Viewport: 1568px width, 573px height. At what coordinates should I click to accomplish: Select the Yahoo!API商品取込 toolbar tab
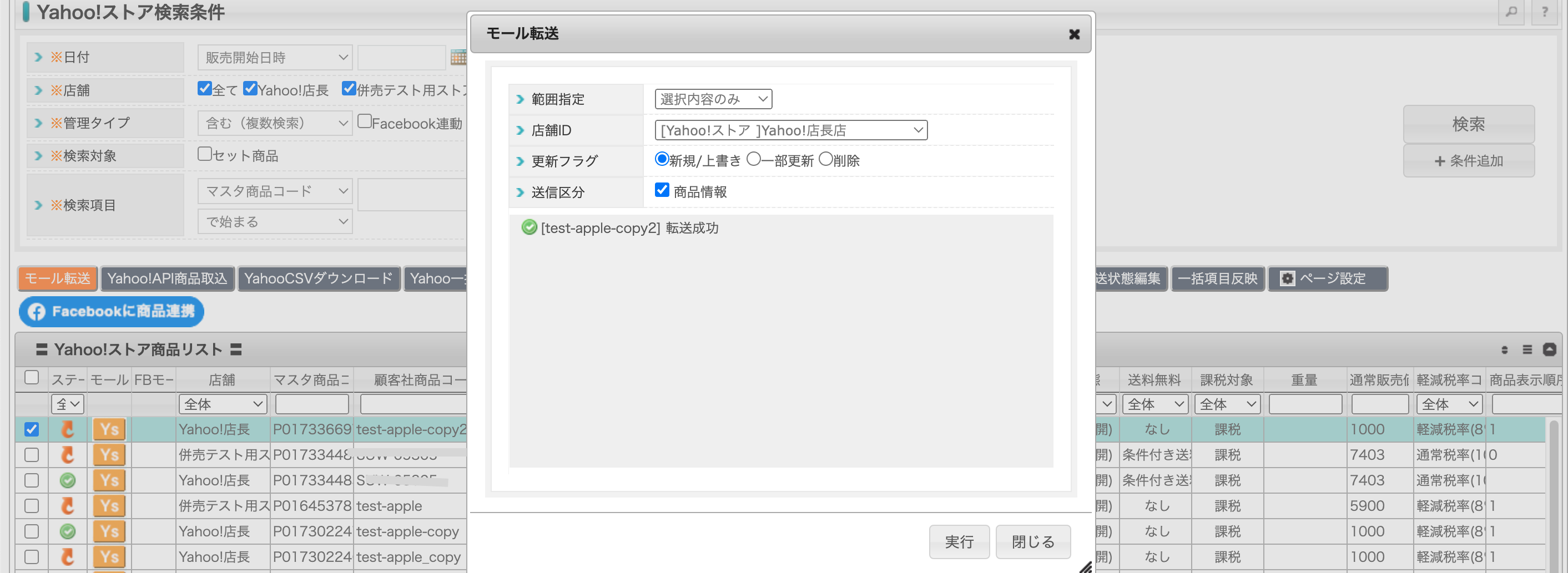click(168, 278)
